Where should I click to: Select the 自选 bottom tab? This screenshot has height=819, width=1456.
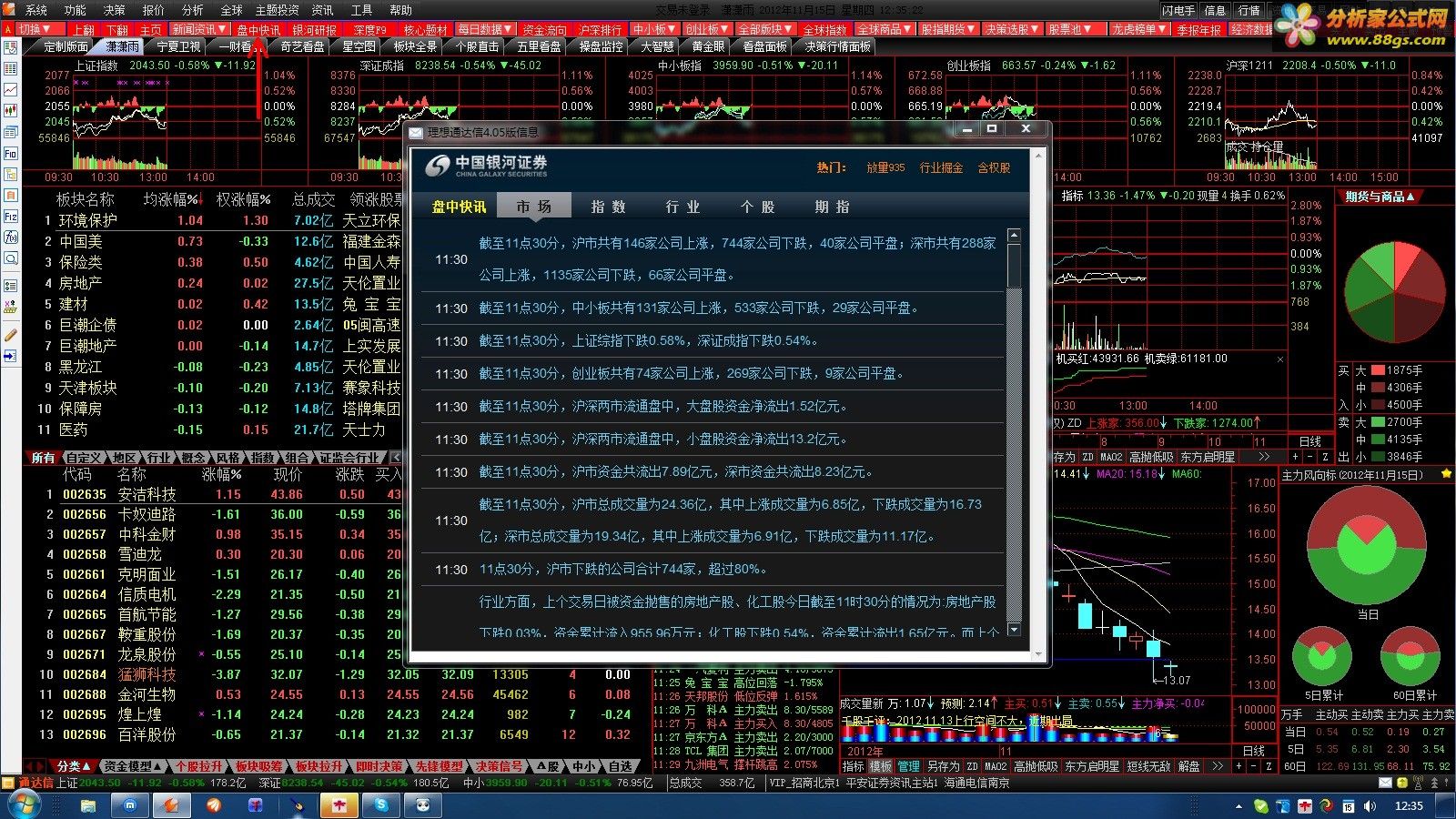[x=620, y=766]
